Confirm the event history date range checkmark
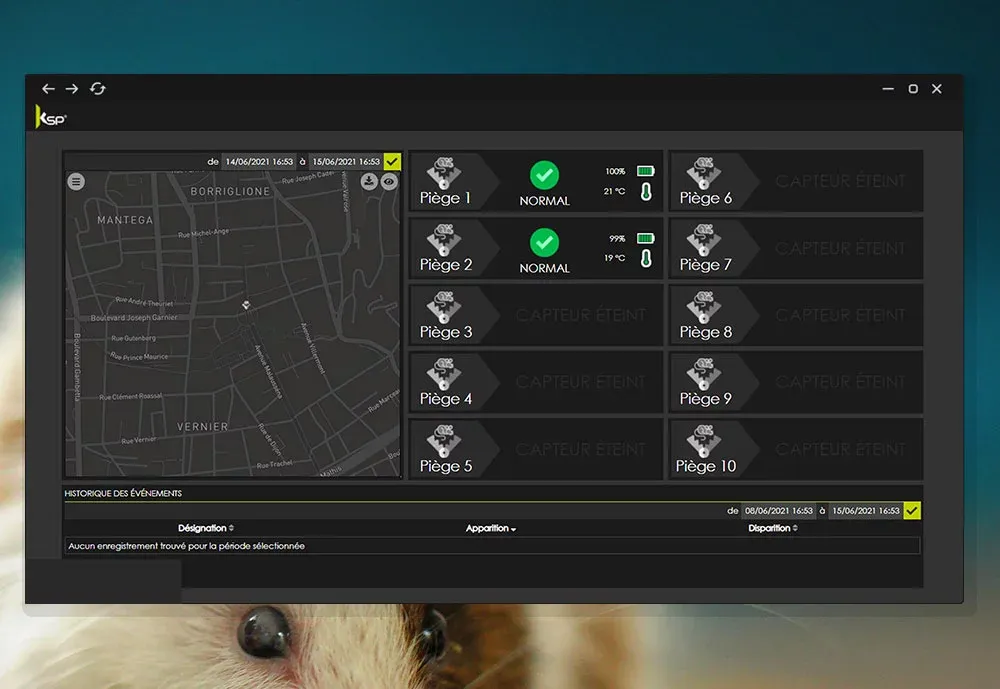This screenshot has width=1000, height=689. 912,511
